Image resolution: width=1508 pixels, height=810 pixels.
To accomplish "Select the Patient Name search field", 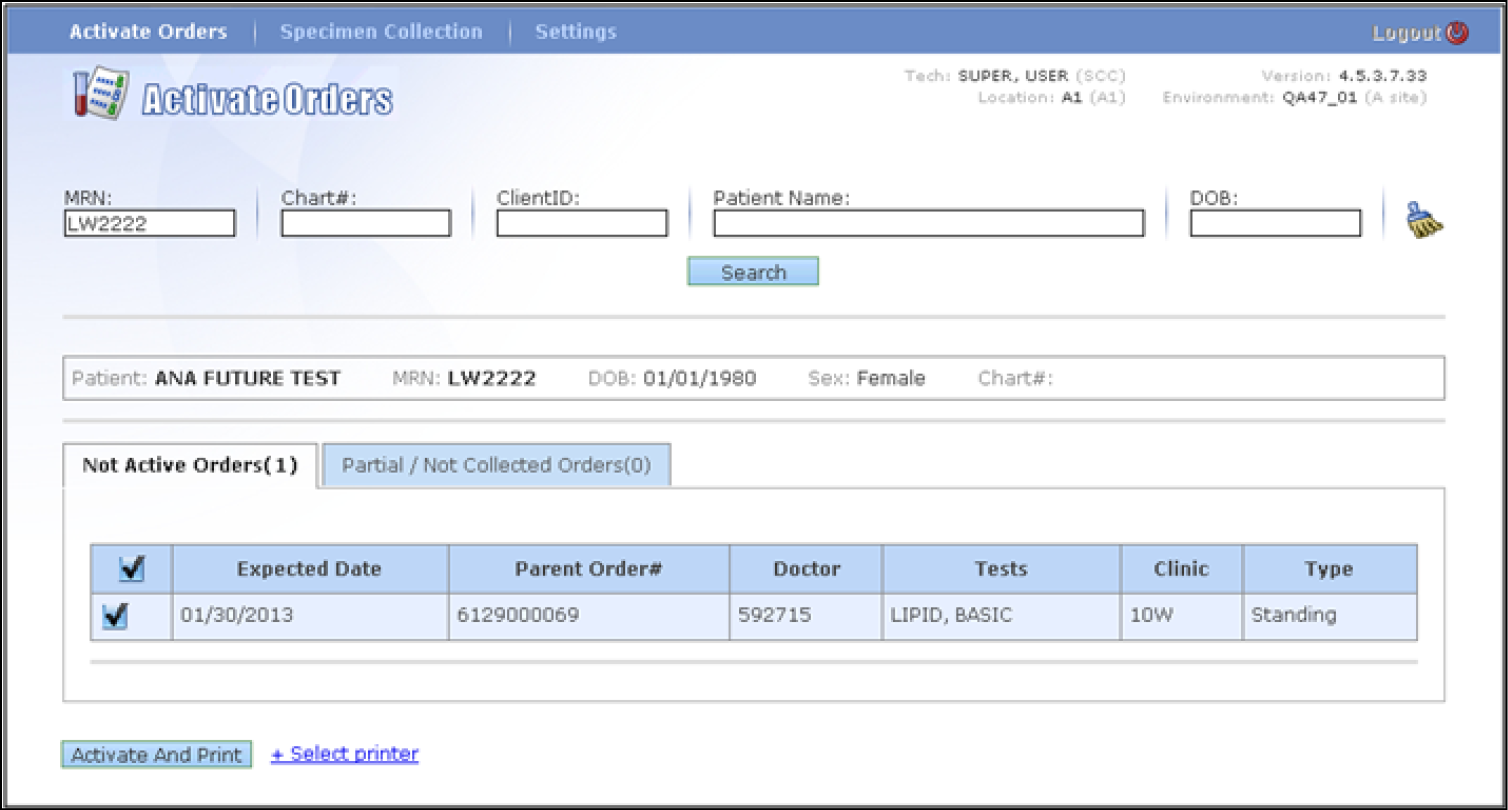I will click(928, 223).
